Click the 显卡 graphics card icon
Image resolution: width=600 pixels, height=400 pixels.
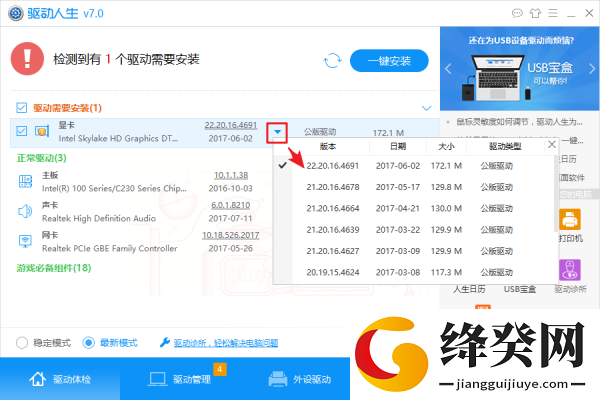point(42,131)
